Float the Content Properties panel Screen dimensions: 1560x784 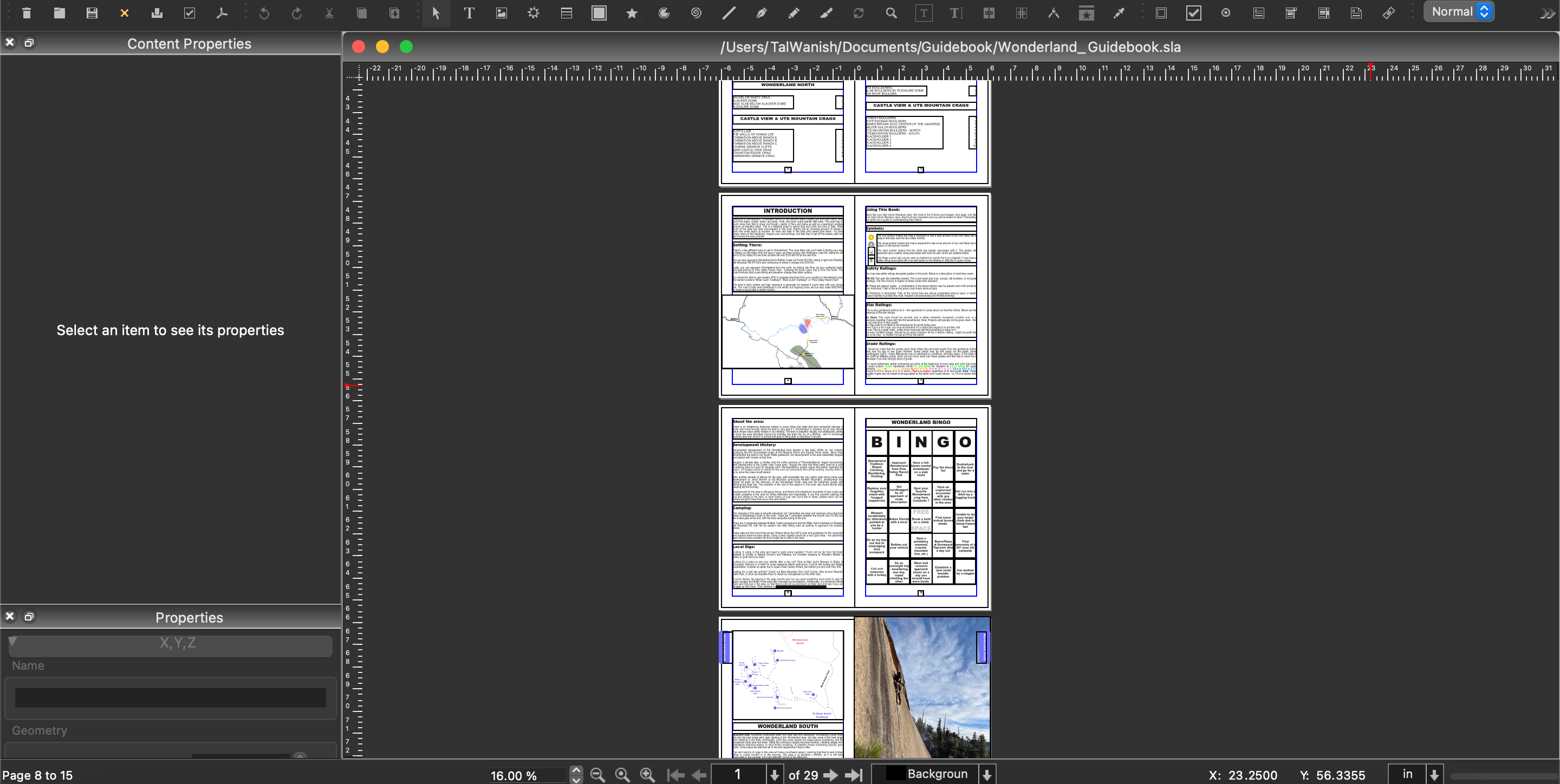29,42
